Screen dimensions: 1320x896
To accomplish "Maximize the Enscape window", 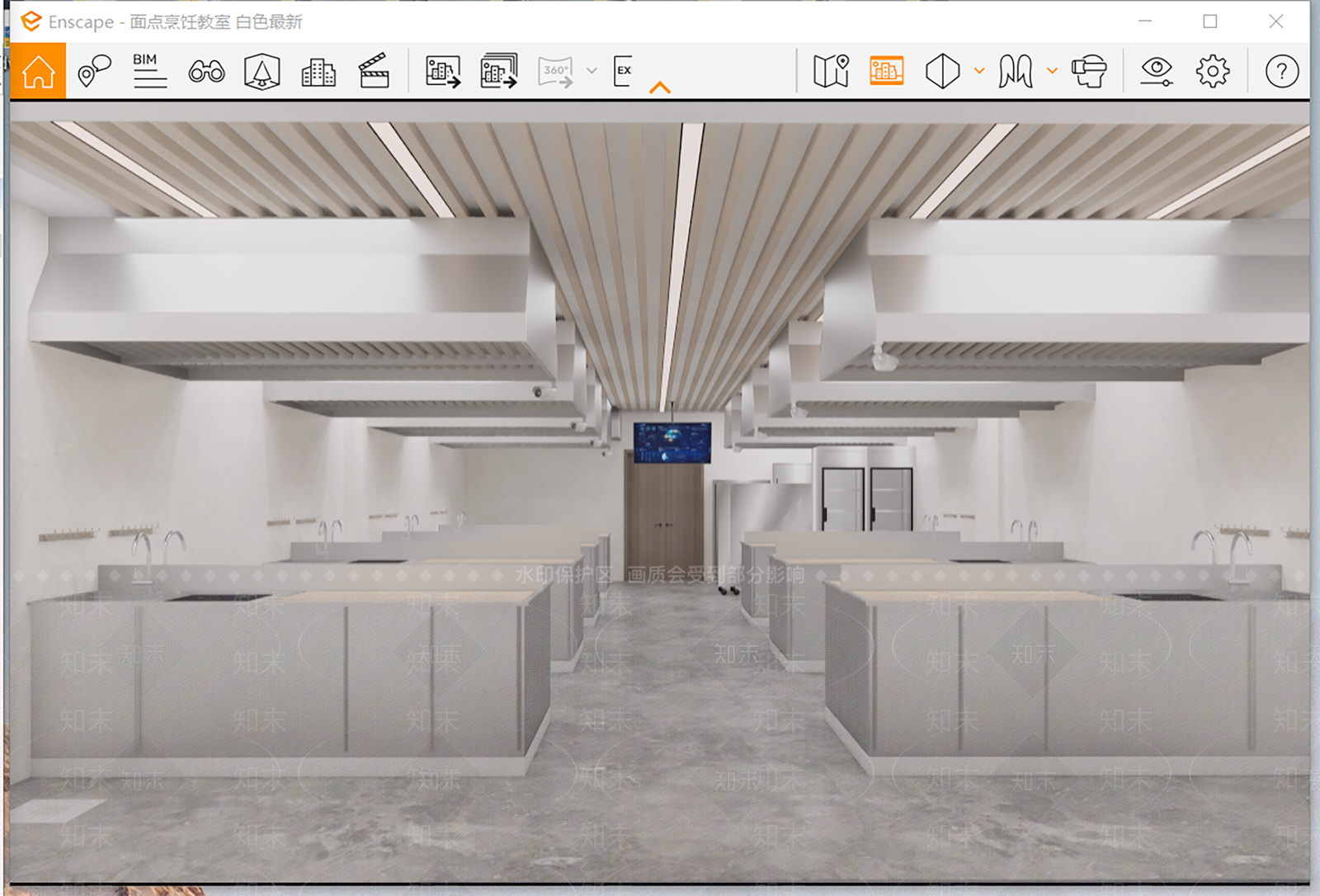I will (1209, 21).
